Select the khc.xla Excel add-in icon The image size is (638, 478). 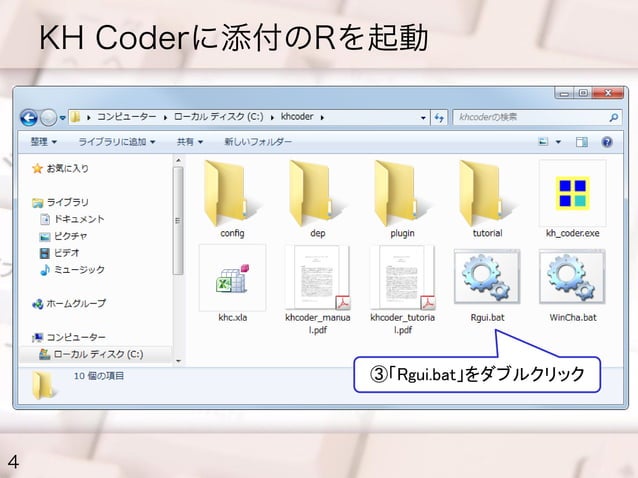[x=232, y=278]
